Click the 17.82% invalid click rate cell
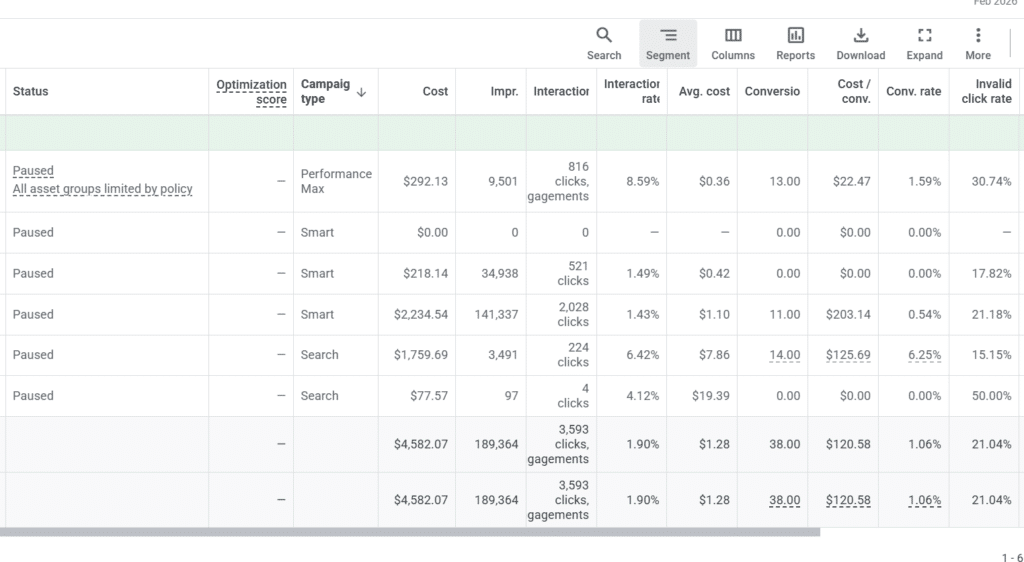The image size is (1024, 562). pyautogui.click(x=991, y=273)
